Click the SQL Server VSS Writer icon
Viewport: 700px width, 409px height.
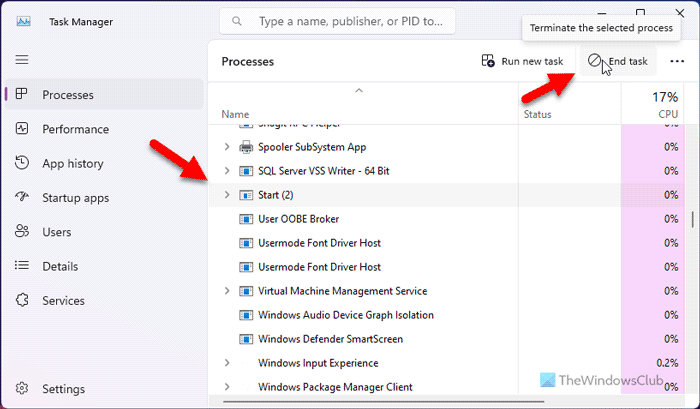(x=247, y=170)
